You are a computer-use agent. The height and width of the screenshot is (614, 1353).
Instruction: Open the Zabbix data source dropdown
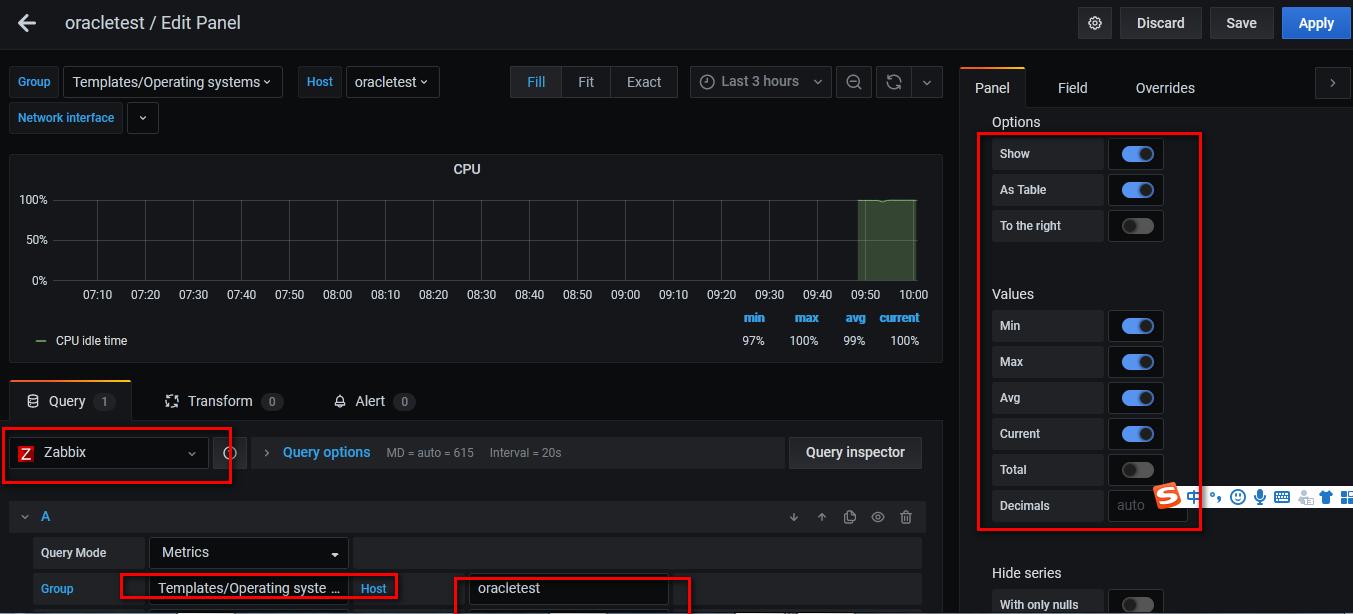pos(109,453)
